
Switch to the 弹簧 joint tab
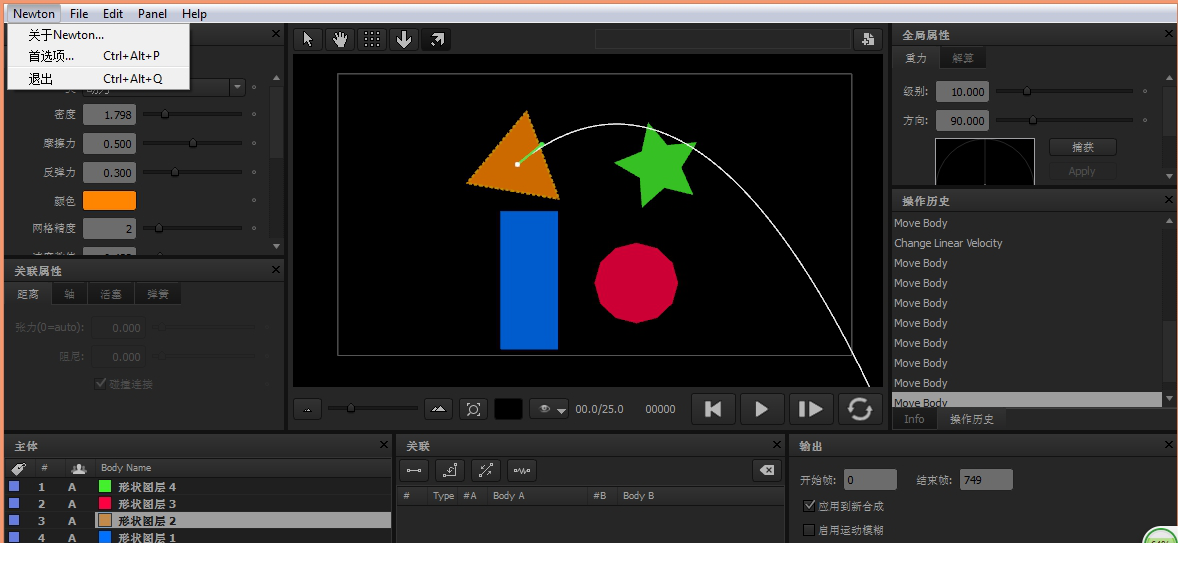coord(158,294)
